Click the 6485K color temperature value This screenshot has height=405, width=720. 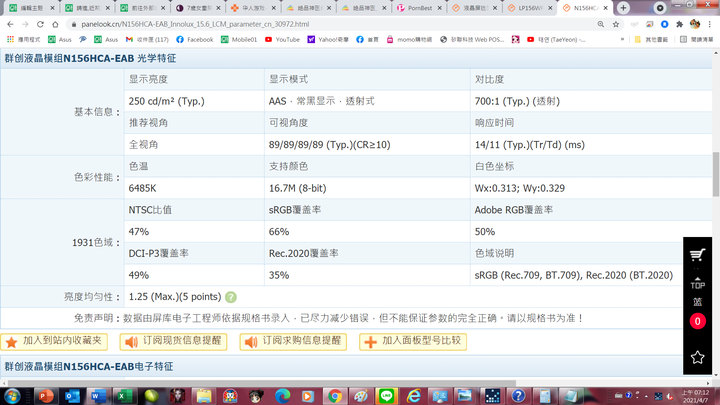(x=142, y=188)
